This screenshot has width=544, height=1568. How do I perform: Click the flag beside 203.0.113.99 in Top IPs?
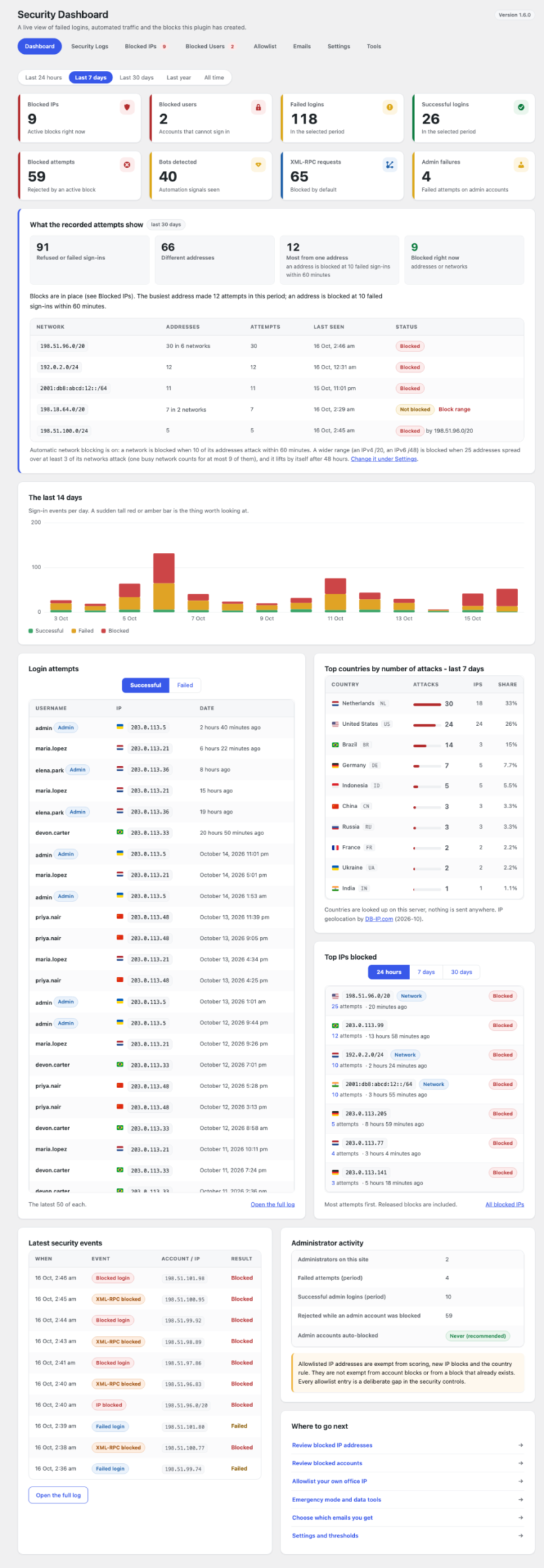335,1025
